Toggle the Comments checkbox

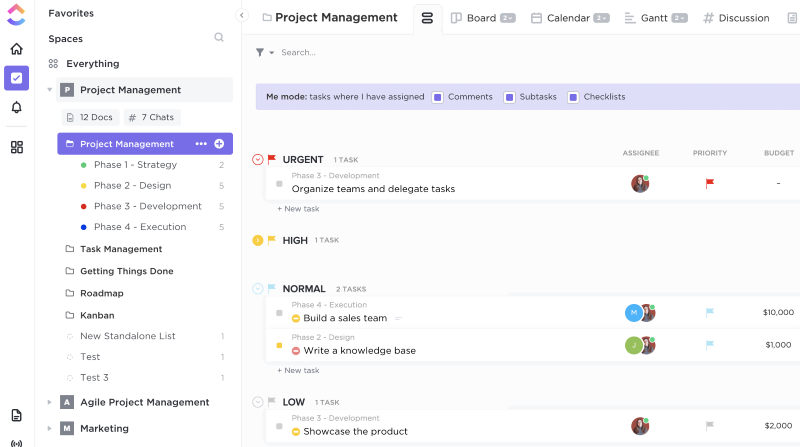438,97
